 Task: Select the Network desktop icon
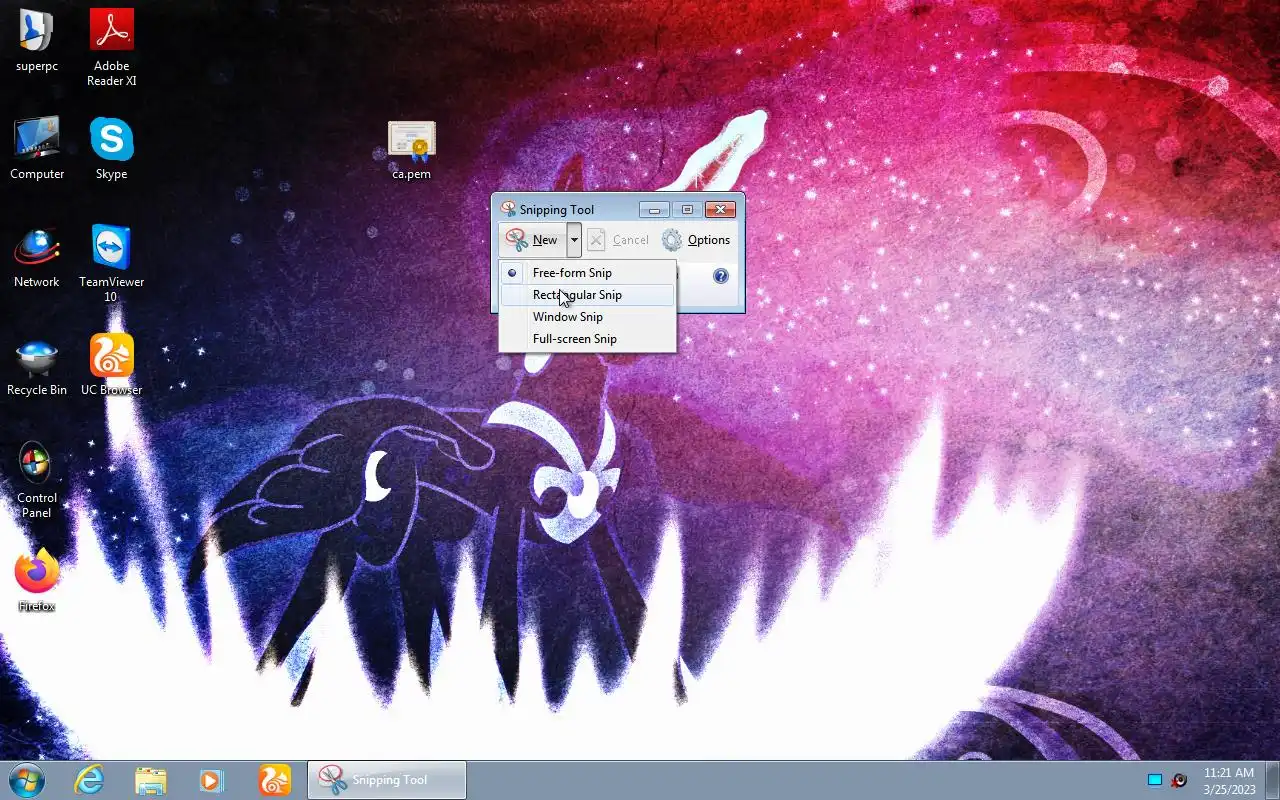(37, 257)
